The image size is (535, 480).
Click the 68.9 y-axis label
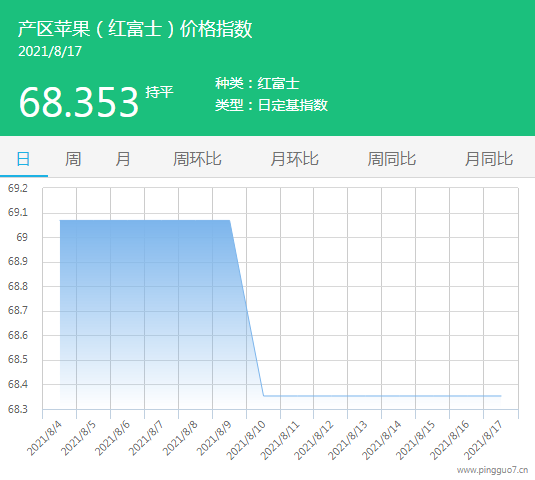pyautogui.click(x=18, y=262)
